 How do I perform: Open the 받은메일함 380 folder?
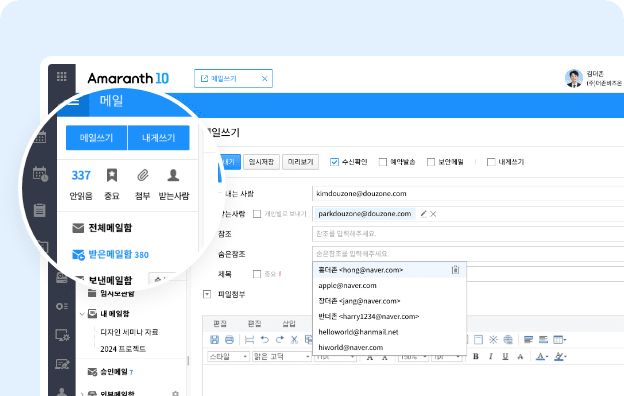pyautogui.click(x=110, y=254)
